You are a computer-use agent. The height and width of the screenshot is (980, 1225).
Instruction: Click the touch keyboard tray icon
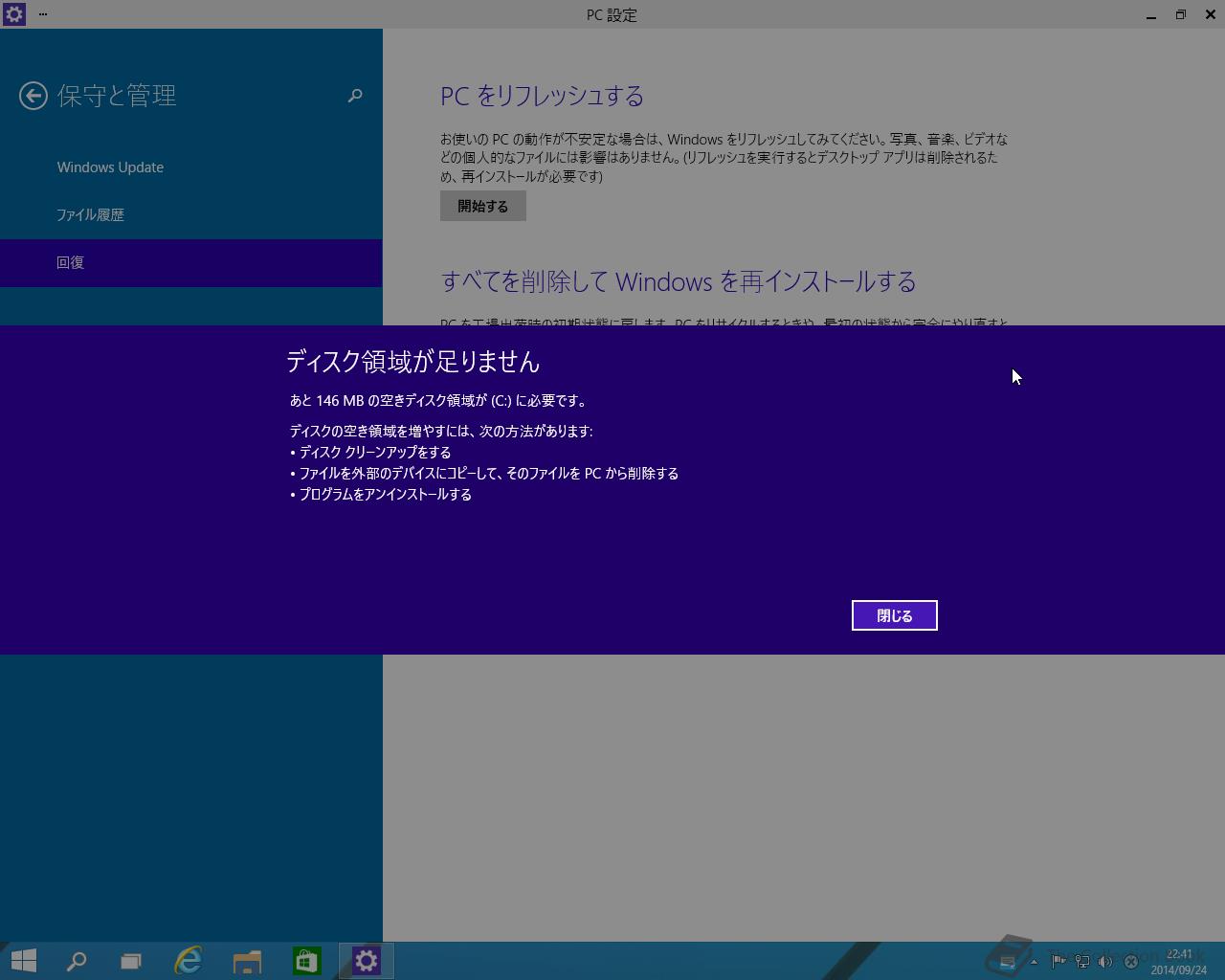1007,961
